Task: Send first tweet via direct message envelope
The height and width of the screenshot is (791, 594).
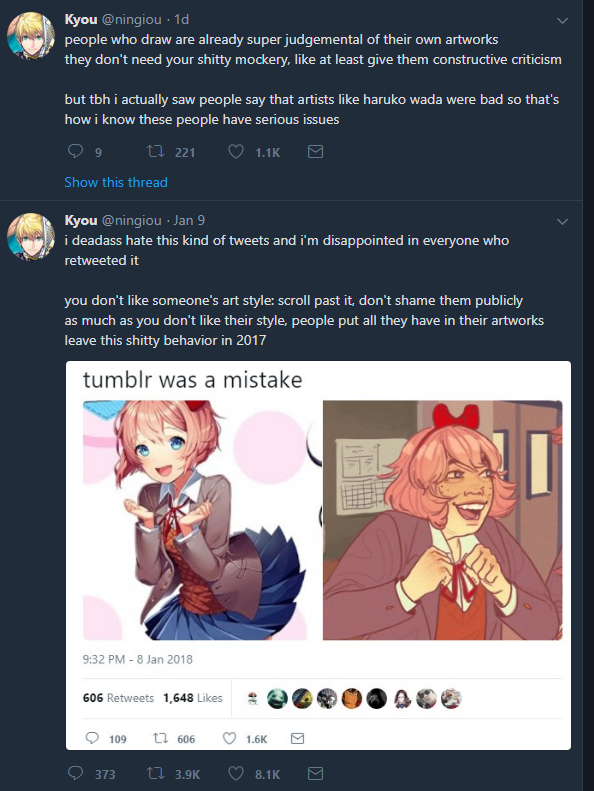Action: point(315,151)
